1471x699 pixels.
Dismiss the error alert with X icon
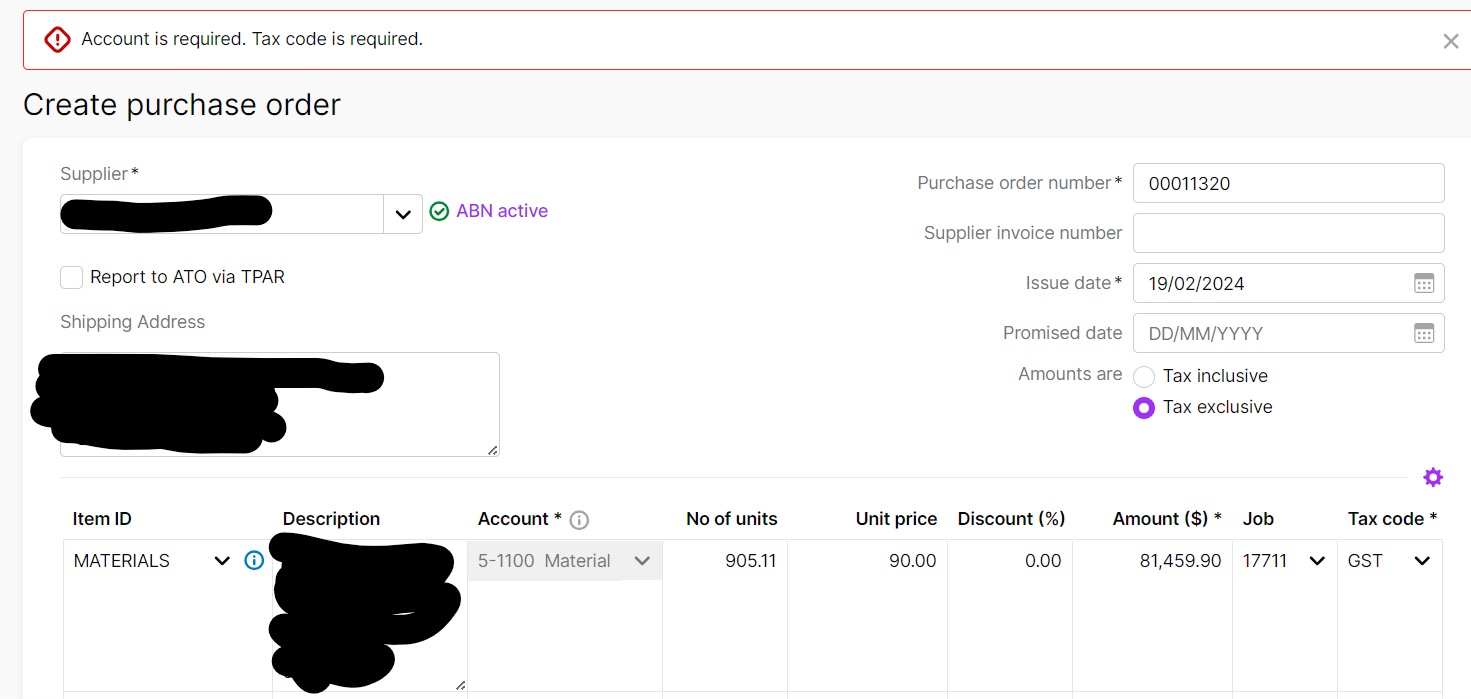1450,41
